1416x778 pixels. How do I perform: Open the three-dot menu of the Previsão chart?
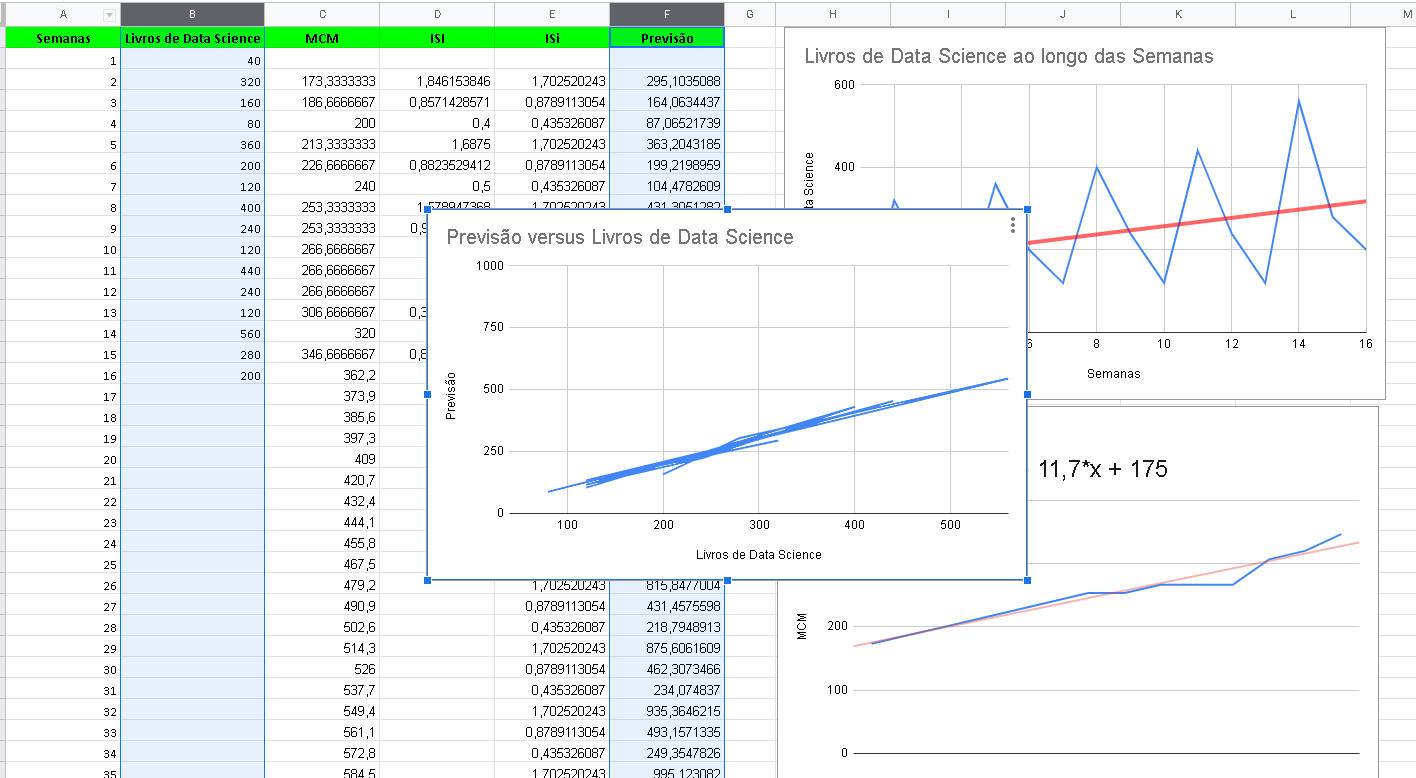click(x=1013, y=226)
